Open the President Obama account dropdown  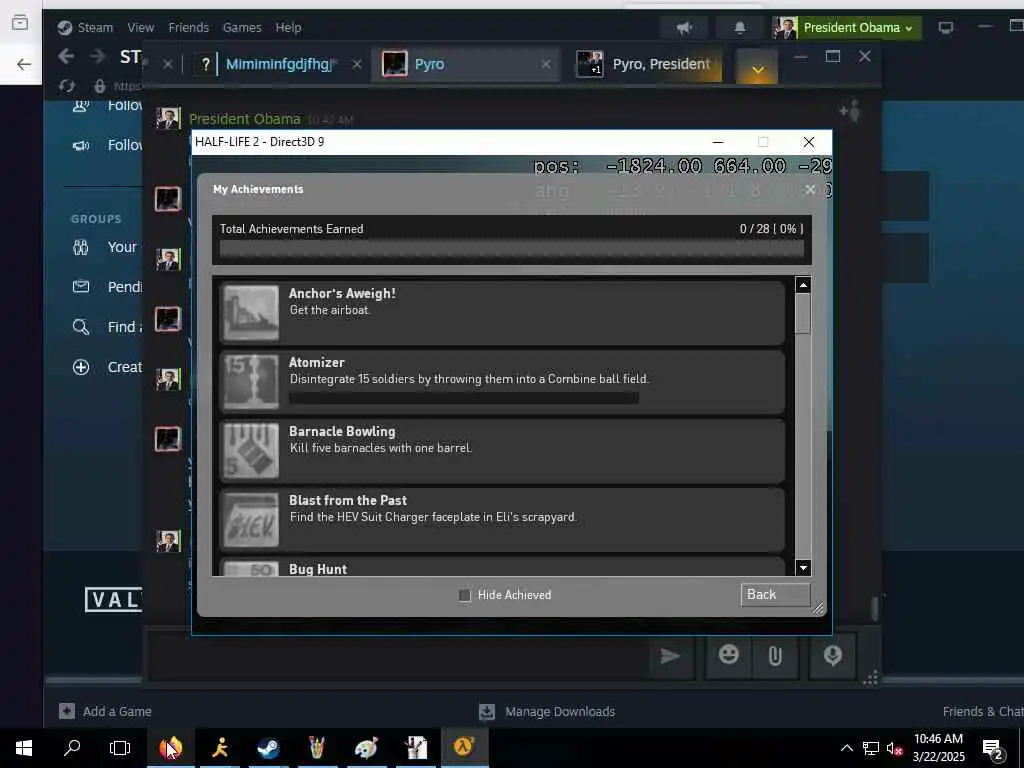pyautogui.click(x=847, y=27)
